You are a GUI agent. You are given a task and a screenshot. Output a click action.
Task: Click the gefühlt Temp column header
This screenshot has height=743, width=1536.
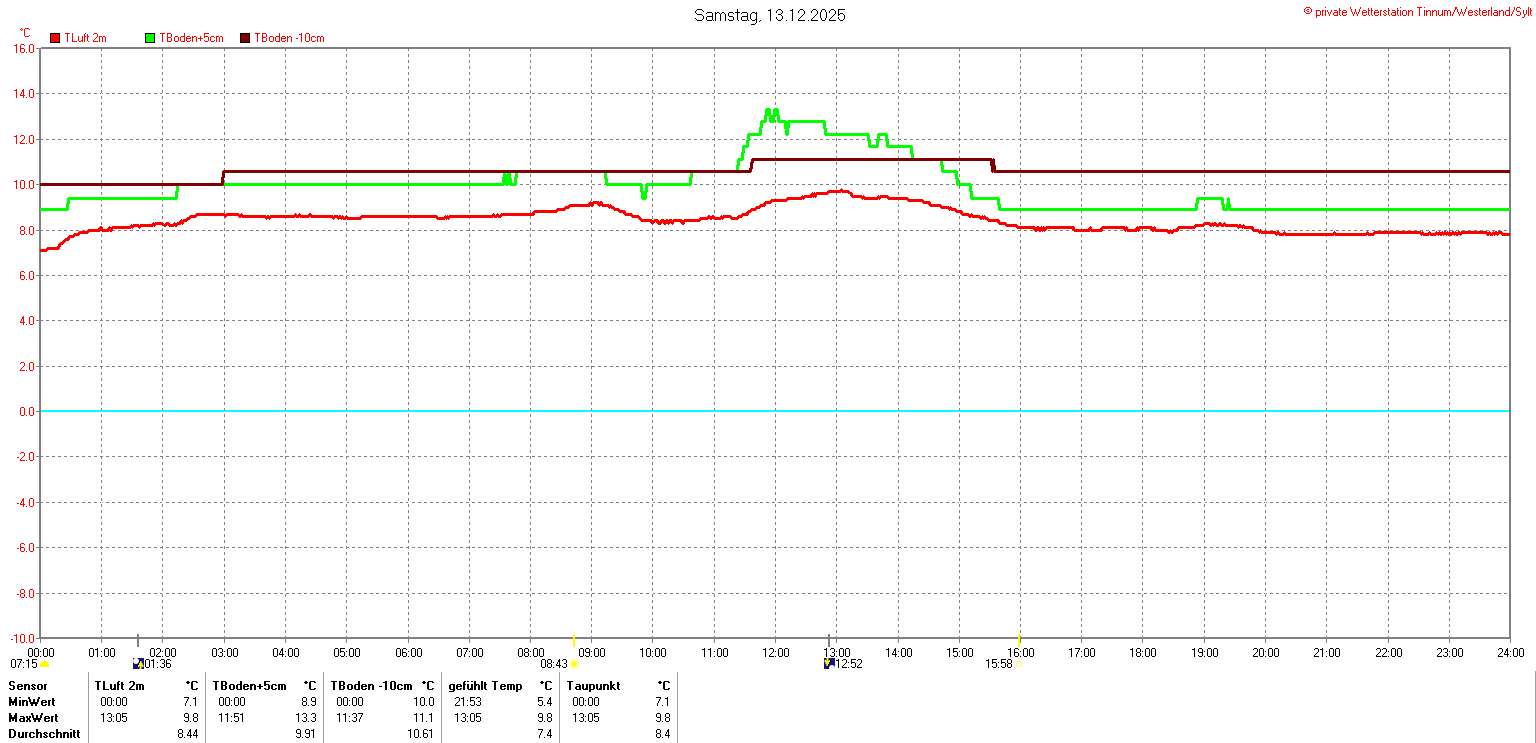point(485,686)
